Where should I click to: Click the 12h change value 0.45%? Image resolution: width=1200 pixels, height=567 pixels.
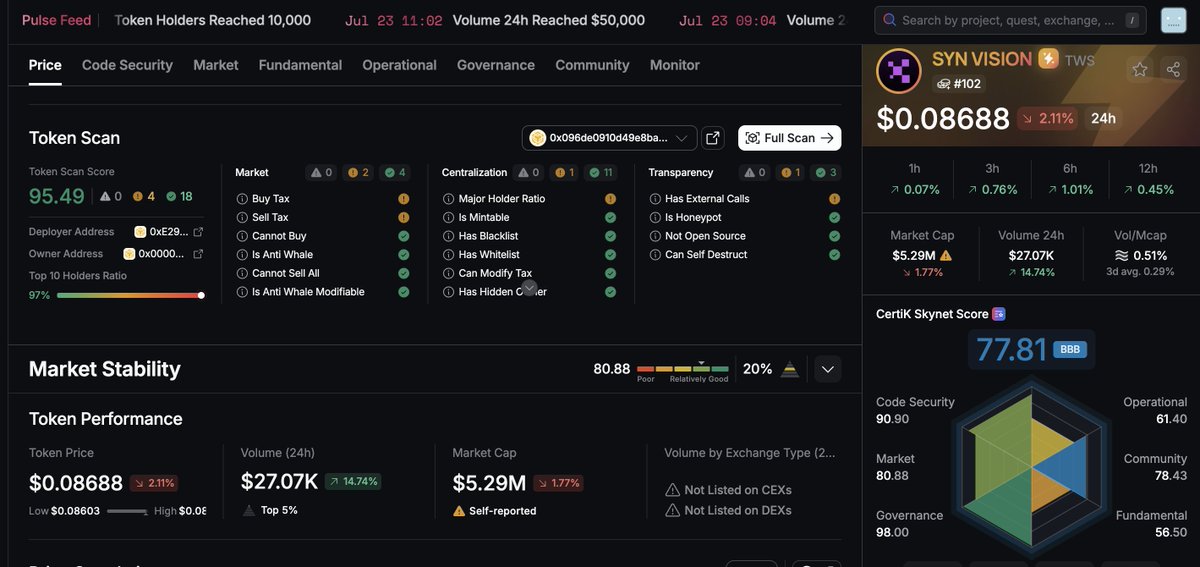click(1147, 190)
